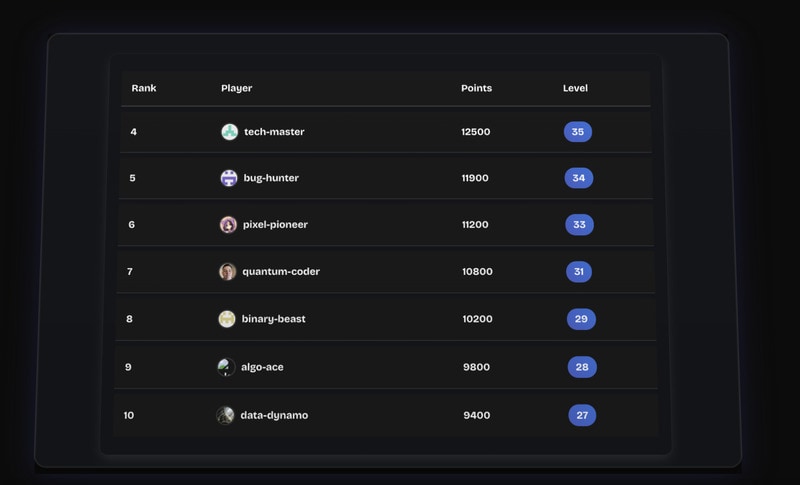
Task: Sort by the Player column header
Action: coord(236,88)
